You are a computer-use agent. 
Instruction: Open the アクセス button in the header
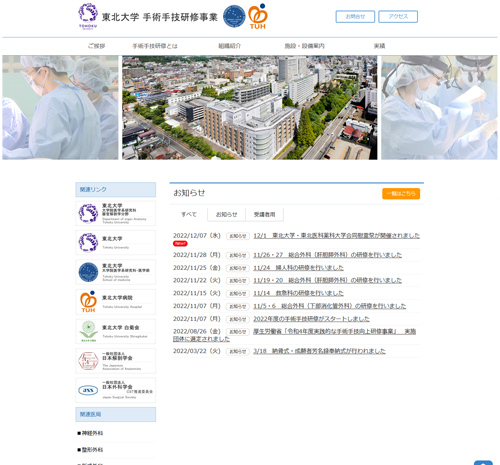(398, 16)
